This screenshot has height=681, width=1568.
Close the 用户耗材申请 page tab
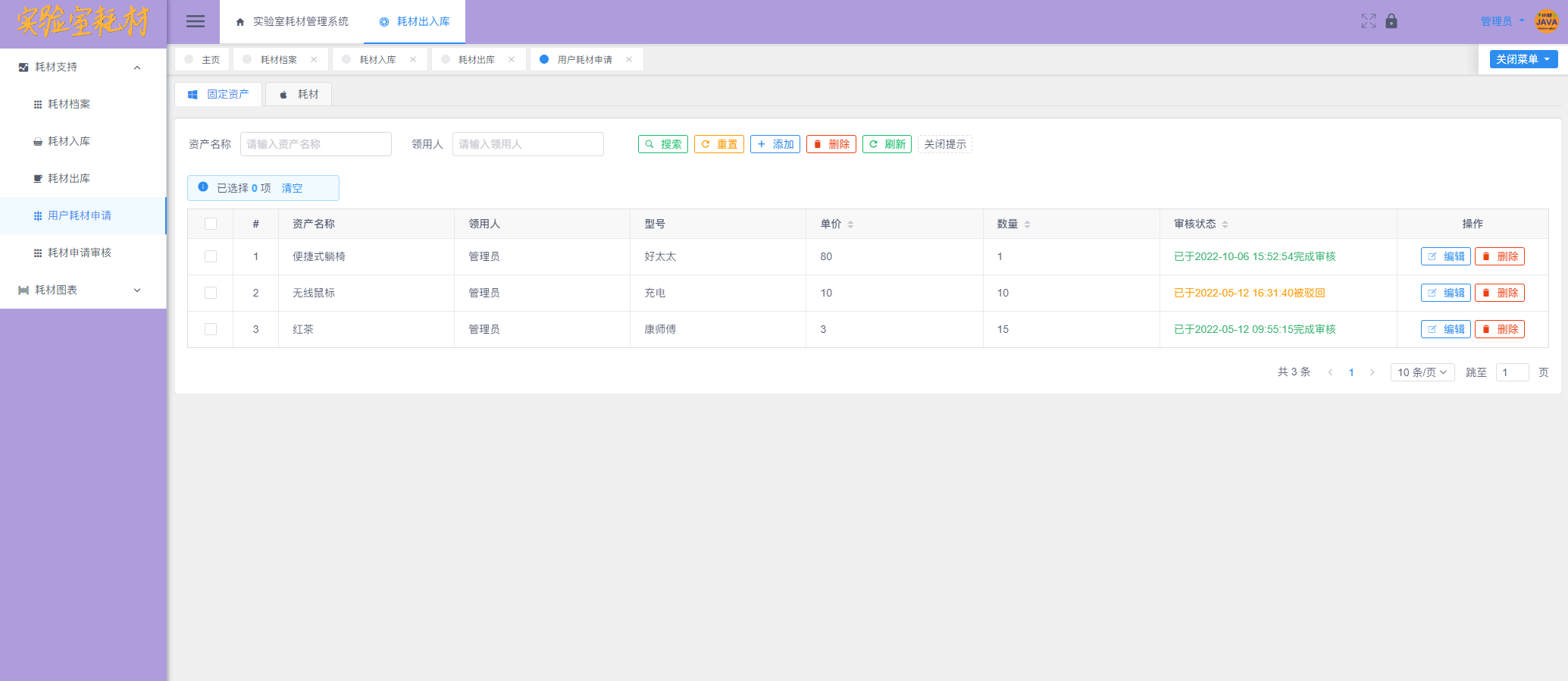click(x=629, y=59)
